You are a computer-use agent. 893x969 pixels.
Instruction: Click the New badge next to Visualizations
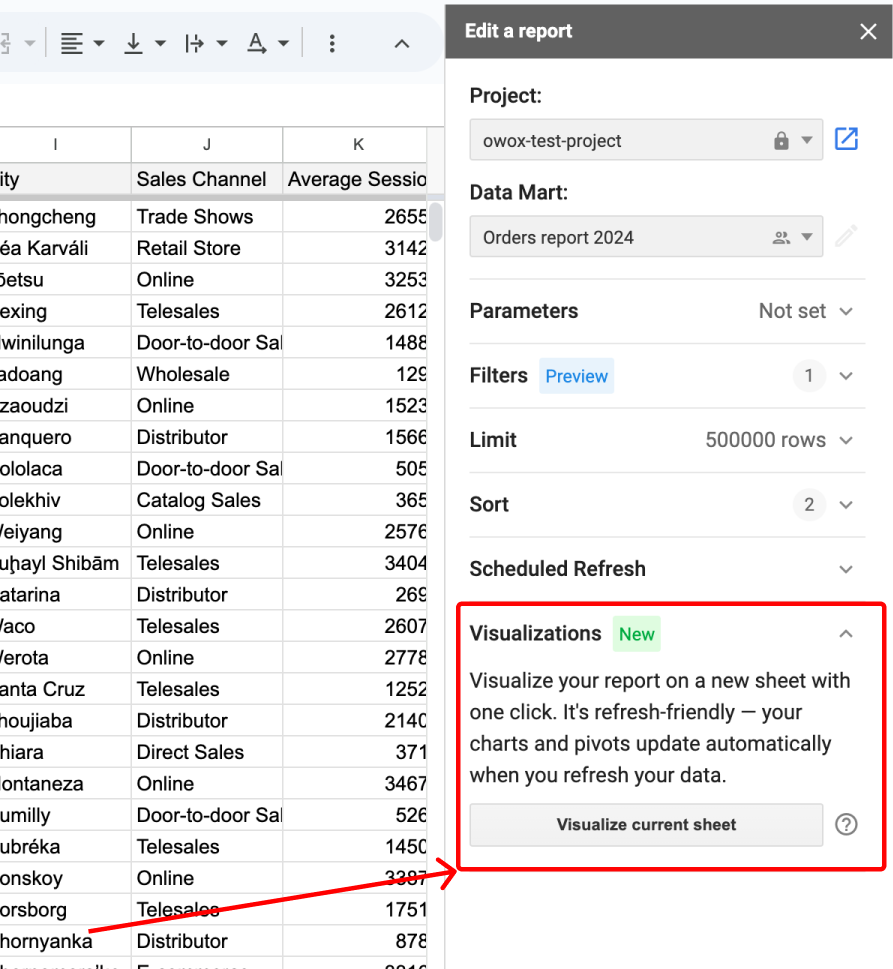(x=637, y=633)
